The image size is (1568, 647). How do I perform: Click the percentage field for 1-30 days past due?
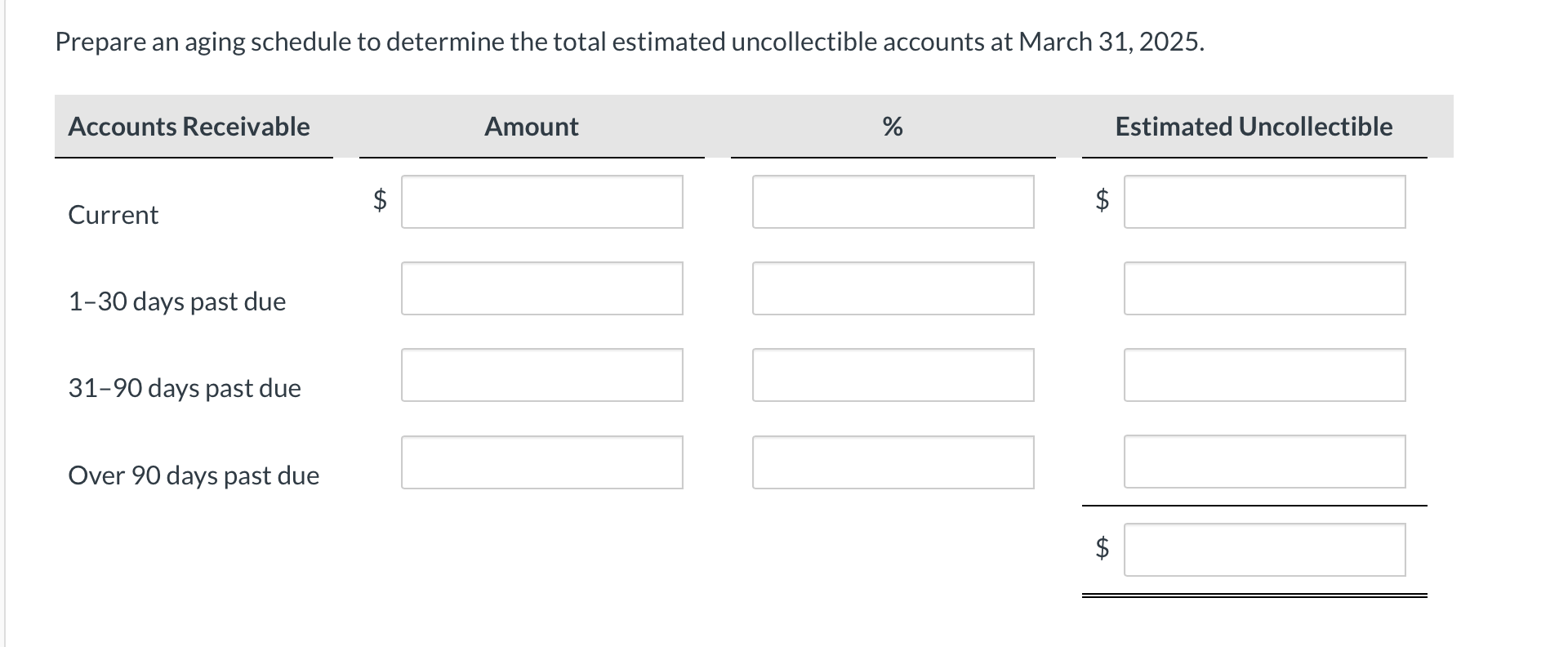[x=893, y=288]
